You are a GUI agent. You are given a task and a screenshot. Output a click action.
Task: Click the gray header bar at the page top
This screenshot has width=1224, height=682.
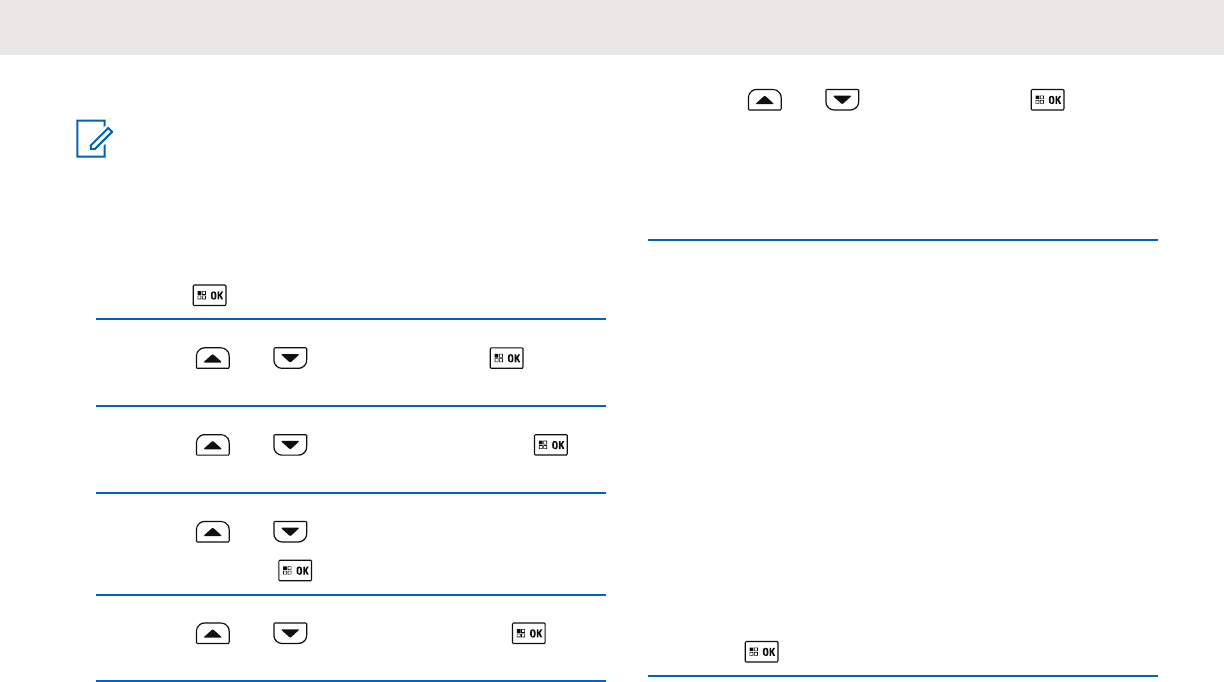tap(612, 27)
